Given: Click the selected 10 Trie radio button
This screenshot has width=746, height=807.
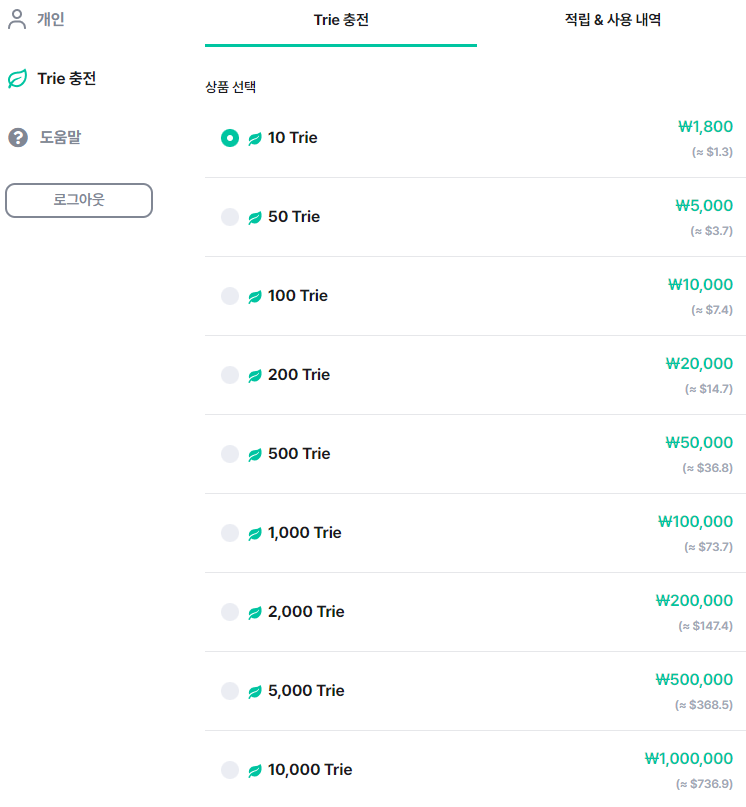Looking at the screenshot, I should tap(230, 138).
